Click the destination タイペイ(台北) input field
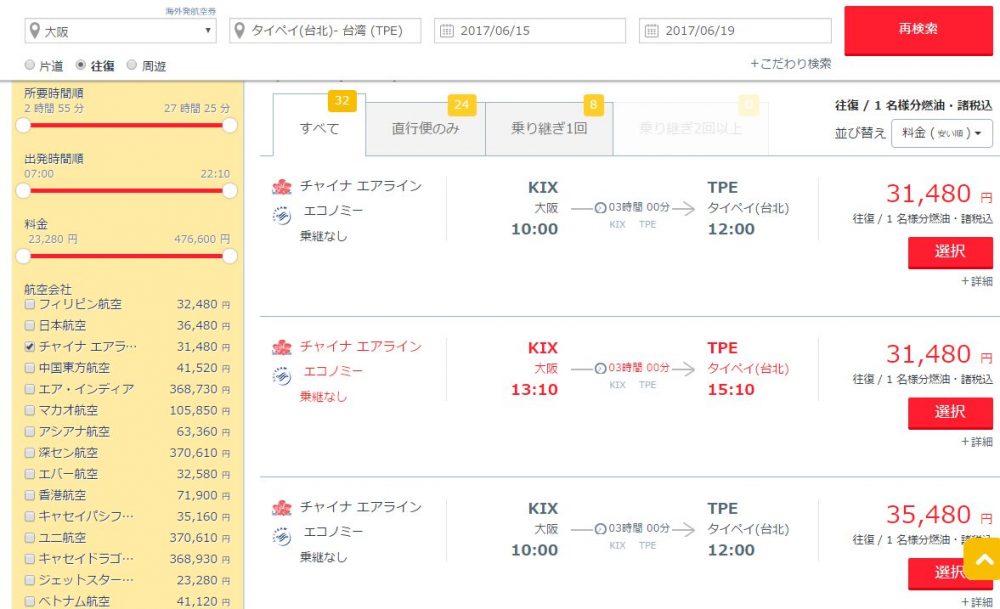 click(325, 31)
